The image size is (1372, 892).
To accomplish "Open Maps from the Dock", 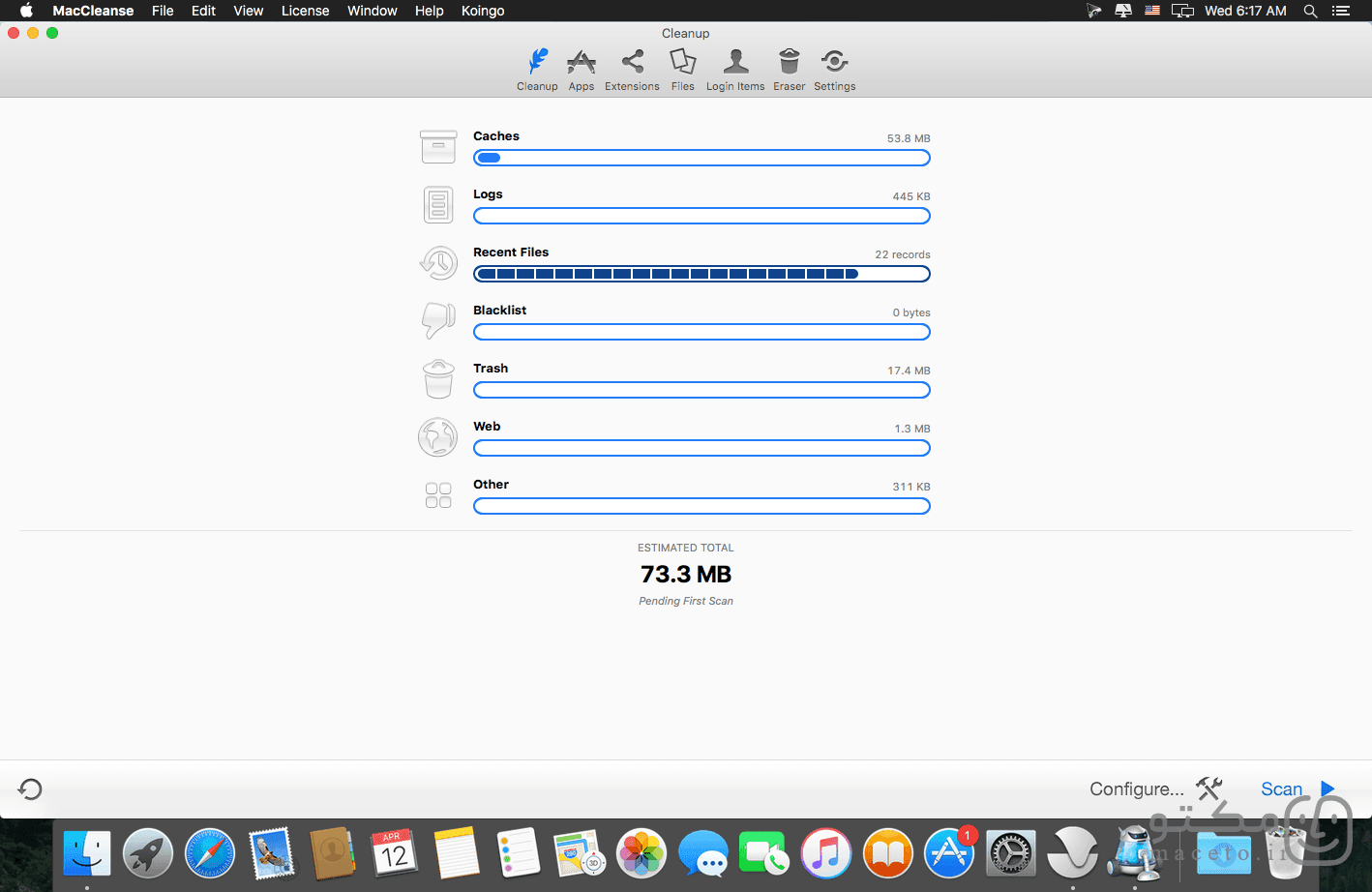I will click(x=580, y=854).
